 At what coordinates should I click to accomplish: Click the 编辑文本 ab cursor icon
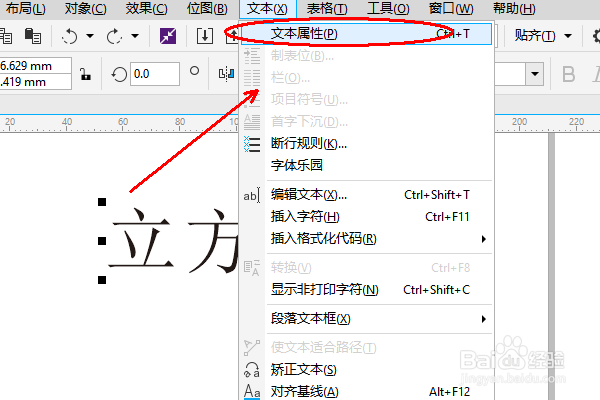coord(252,196)
